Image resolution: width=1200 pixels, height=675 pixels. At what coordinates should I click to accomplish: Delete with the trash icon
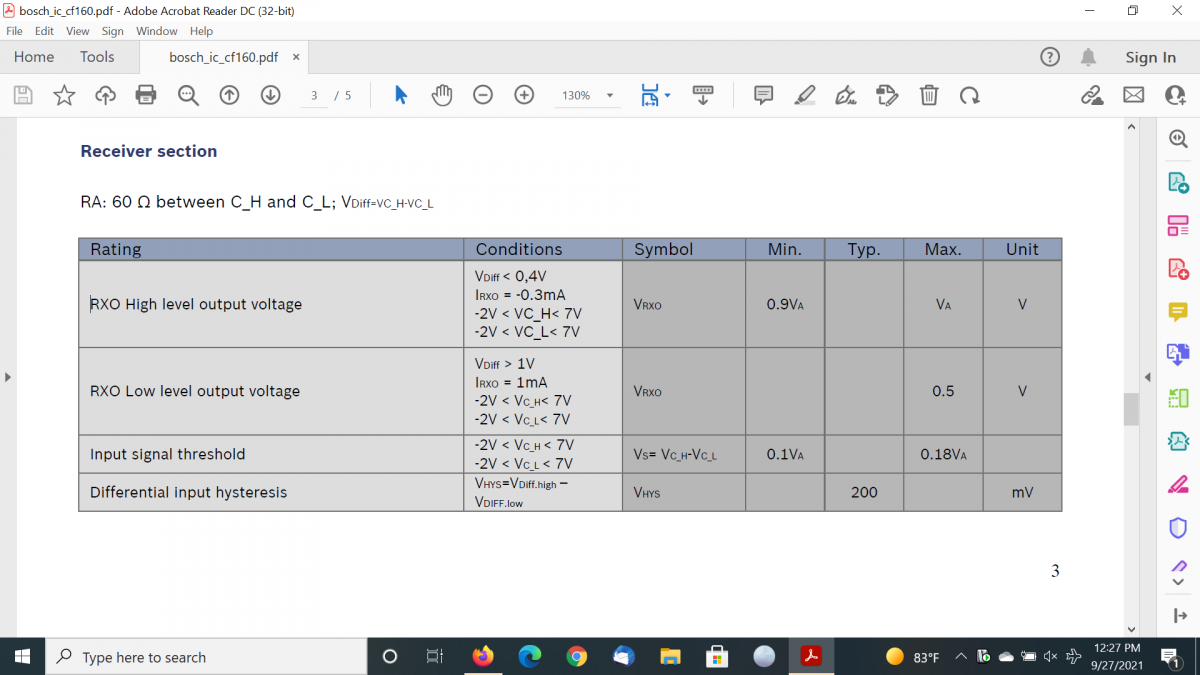click(929, 95)
